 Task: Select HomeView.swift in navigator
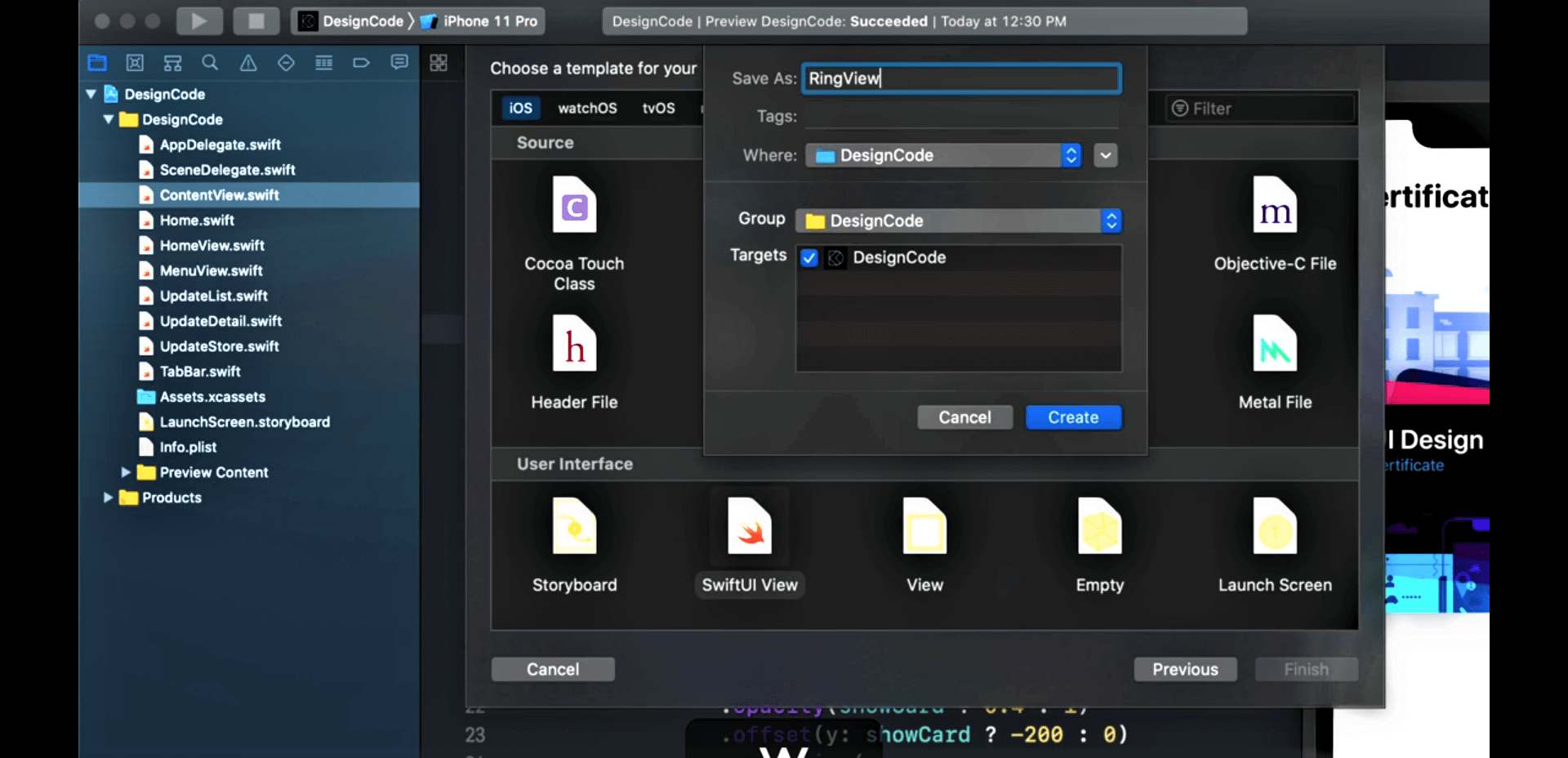[x=248, y=246]
